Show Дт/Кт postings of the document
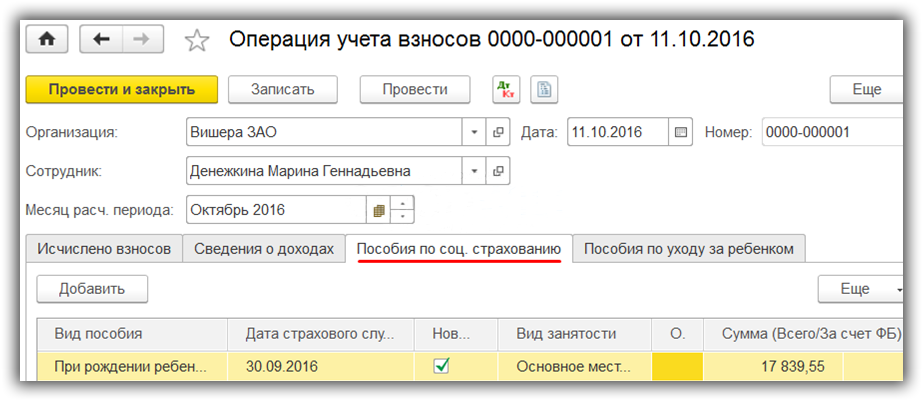923x401 pixels. (x=506, y=90)
